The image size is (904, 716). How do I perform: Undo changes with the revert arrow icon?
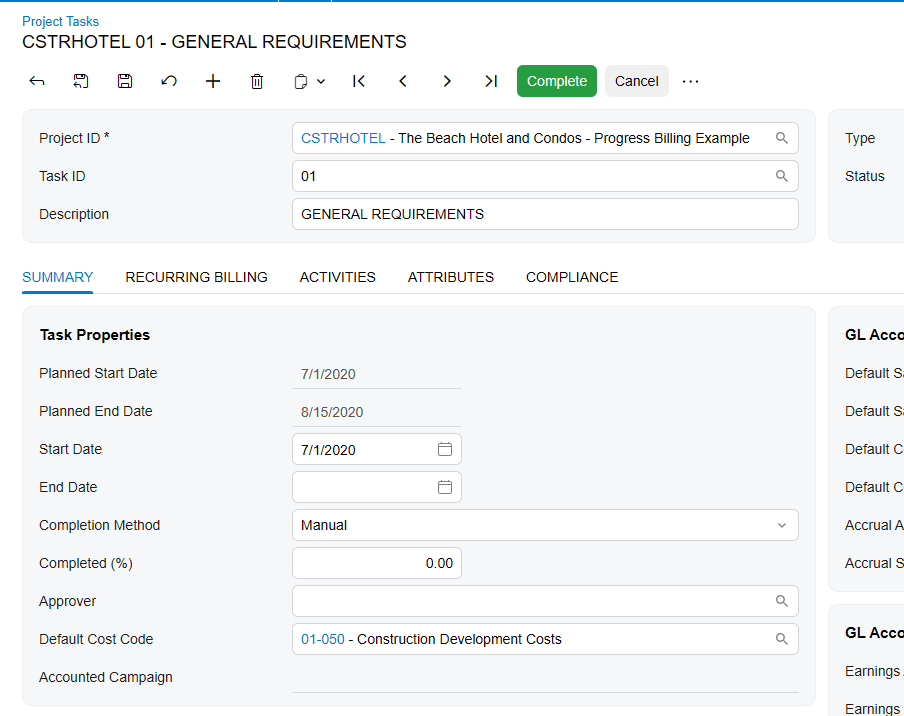pyautogui.click(x=169, y=81)
